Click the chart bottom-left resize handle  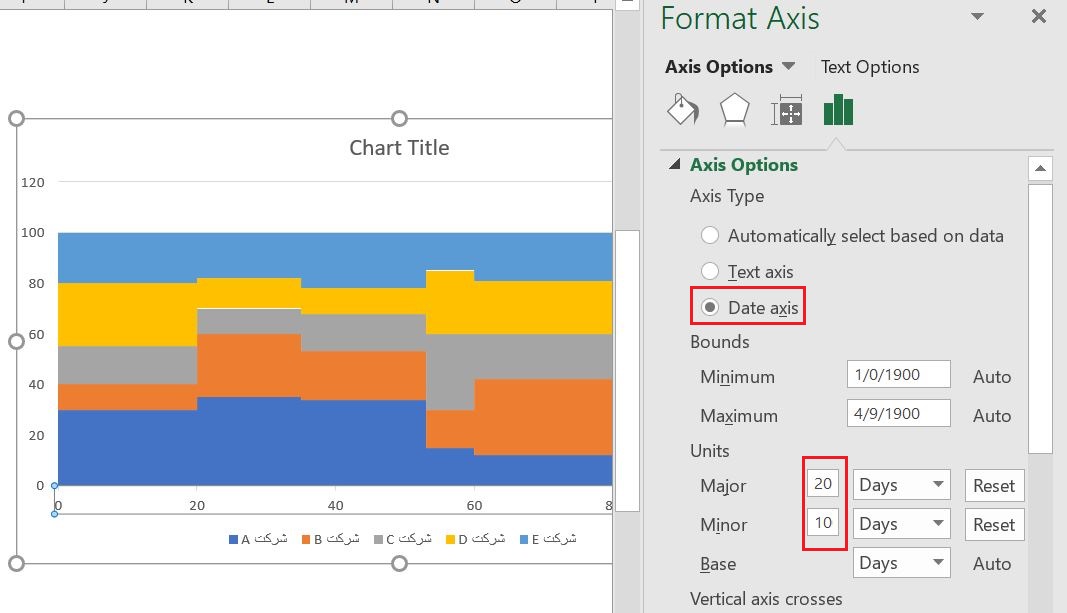(x=16, y=563)
